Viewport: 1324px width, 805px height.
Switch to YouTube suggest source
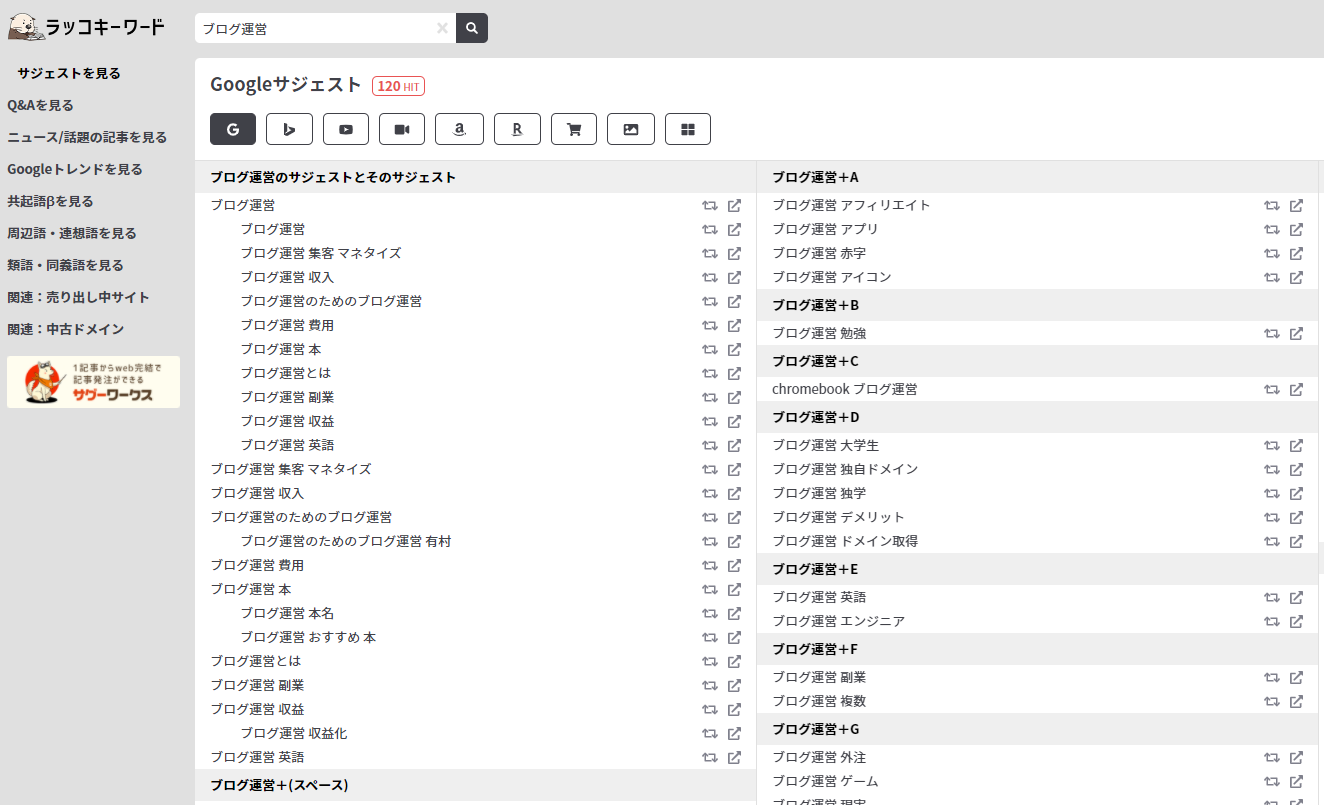point(346,129)
